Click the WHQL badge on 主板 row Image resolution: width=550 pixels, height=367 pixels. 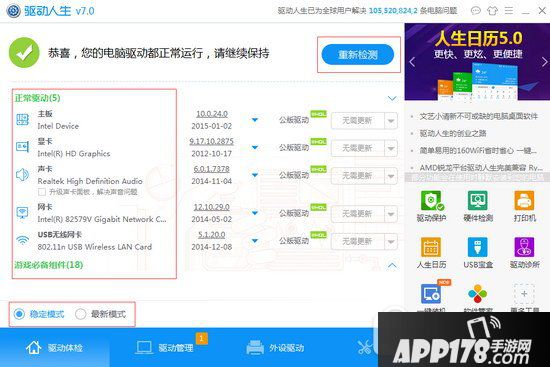[318, 114]
